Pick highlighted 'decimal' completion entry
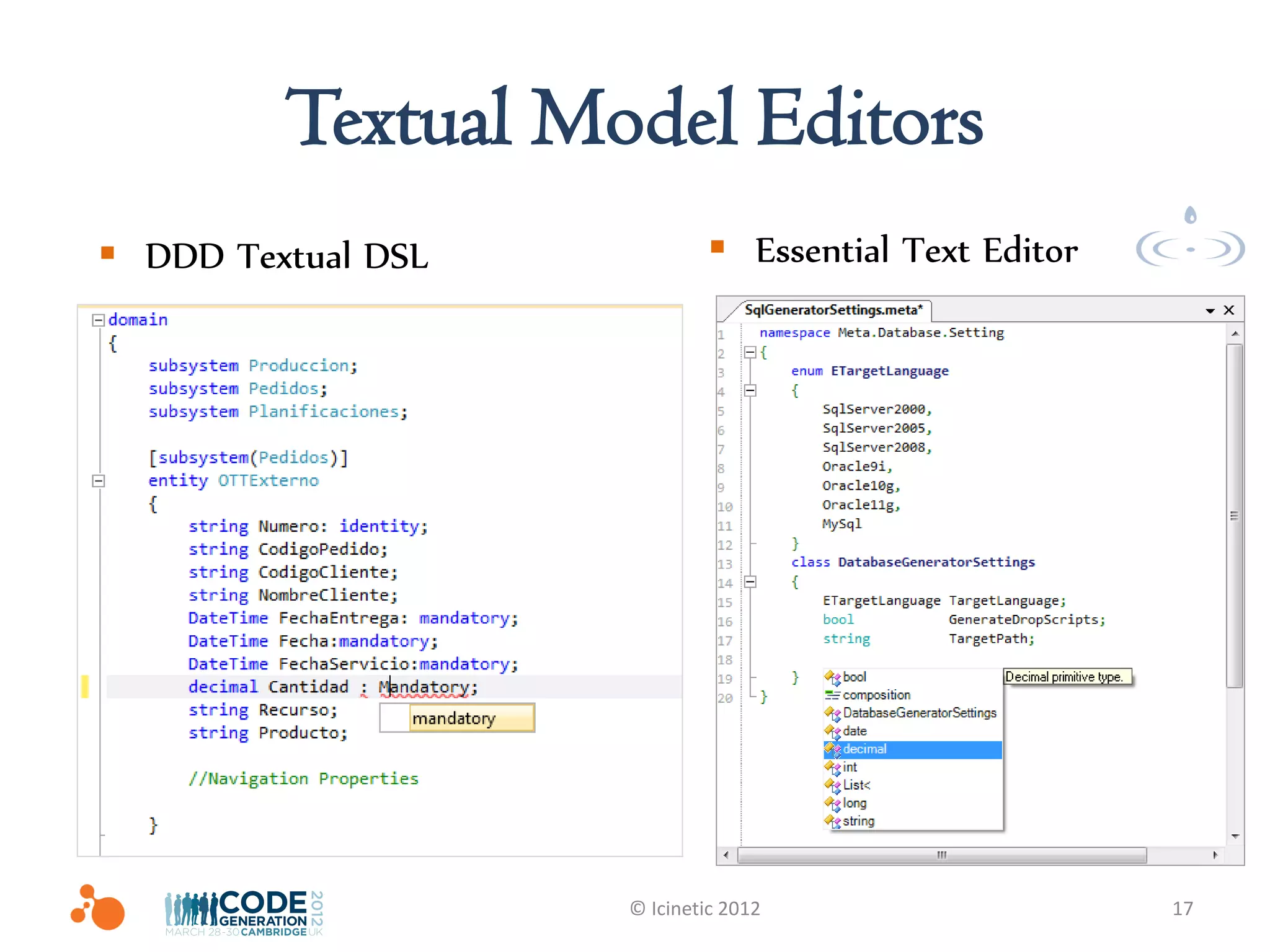 [913, 749]
